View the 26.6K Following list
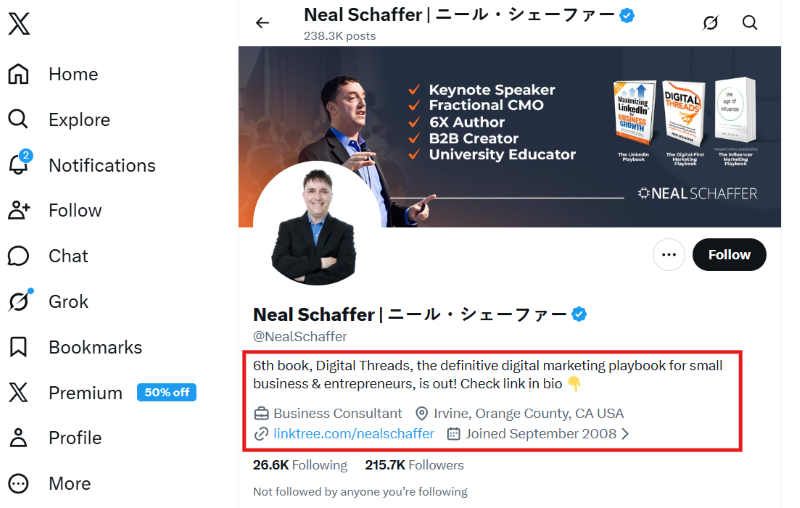This screenshot has width=800, height=508. [300, 465]
